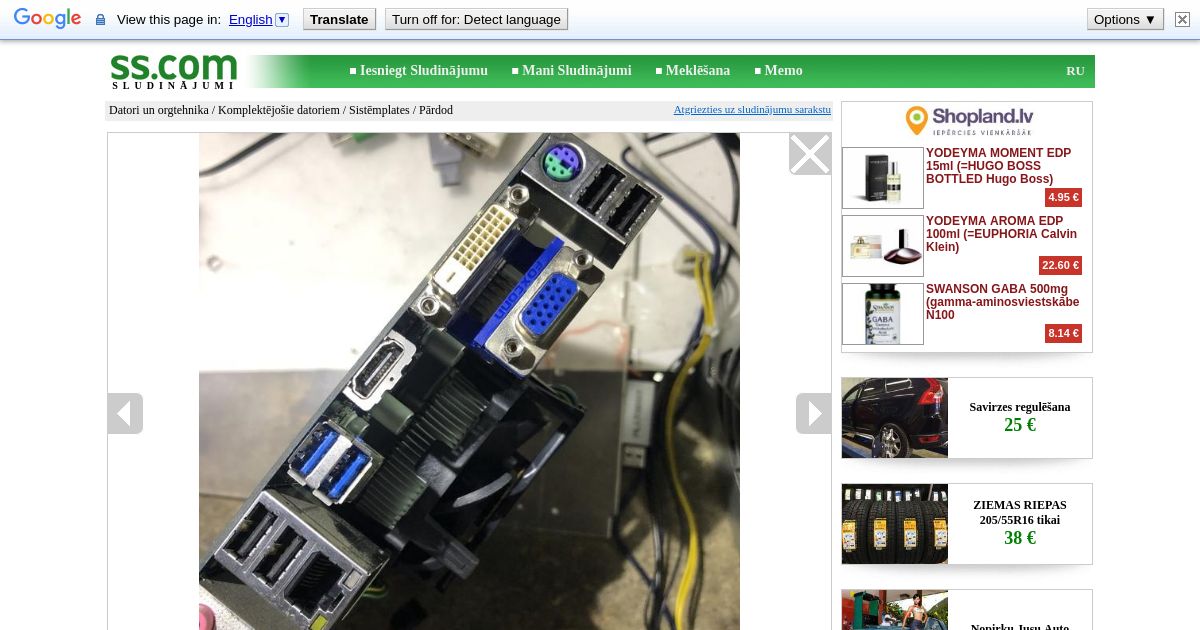Click the car alignment ad image
1200x630 pixels.
point(894,418)
